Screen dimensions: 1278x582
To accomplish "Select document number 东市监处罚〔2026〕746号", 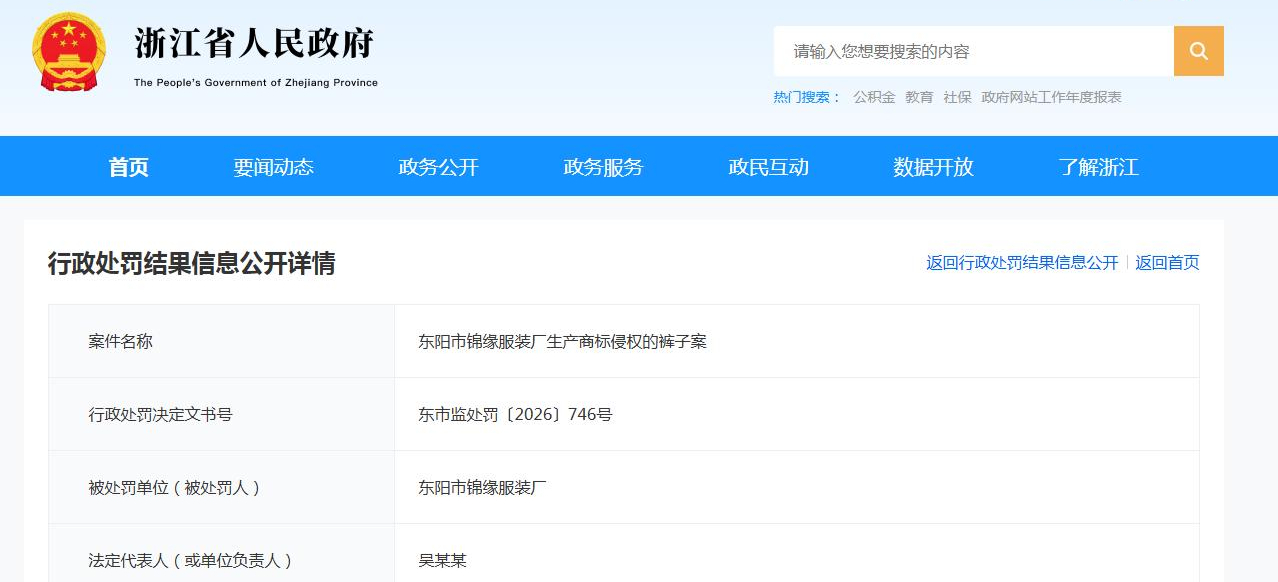I will (516, 415).
